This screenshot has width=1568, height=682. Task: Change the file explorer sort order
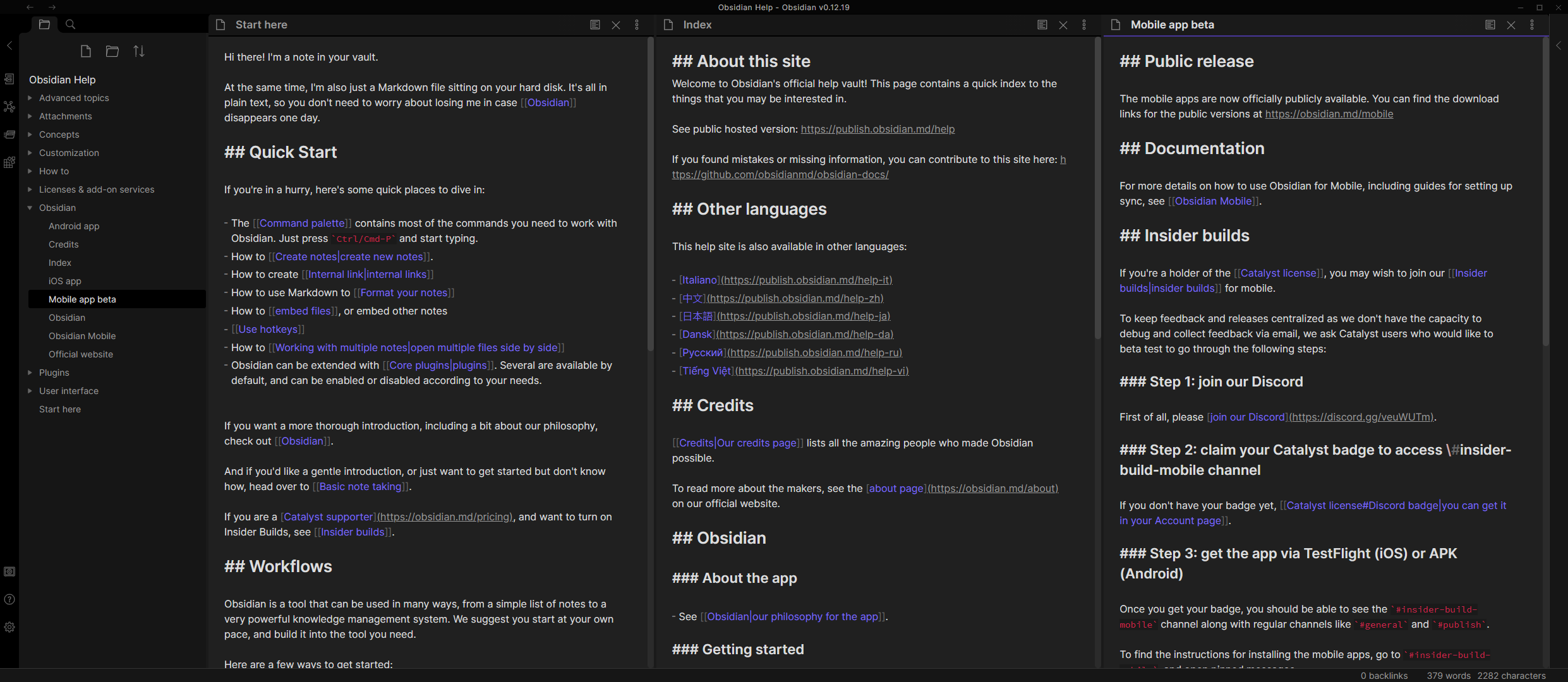pyautogui.click(x=139, y=51)
